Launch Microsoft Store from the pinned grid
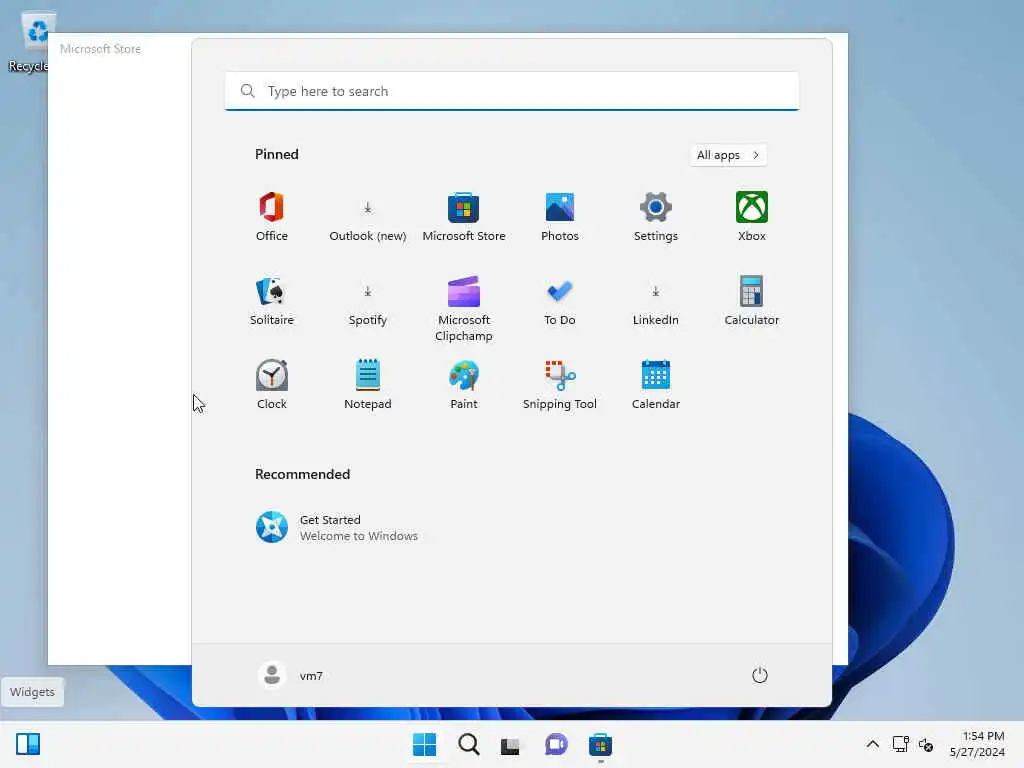This screenshot has width=1024, height=768. pyautogui.click(x=464, y=217)
